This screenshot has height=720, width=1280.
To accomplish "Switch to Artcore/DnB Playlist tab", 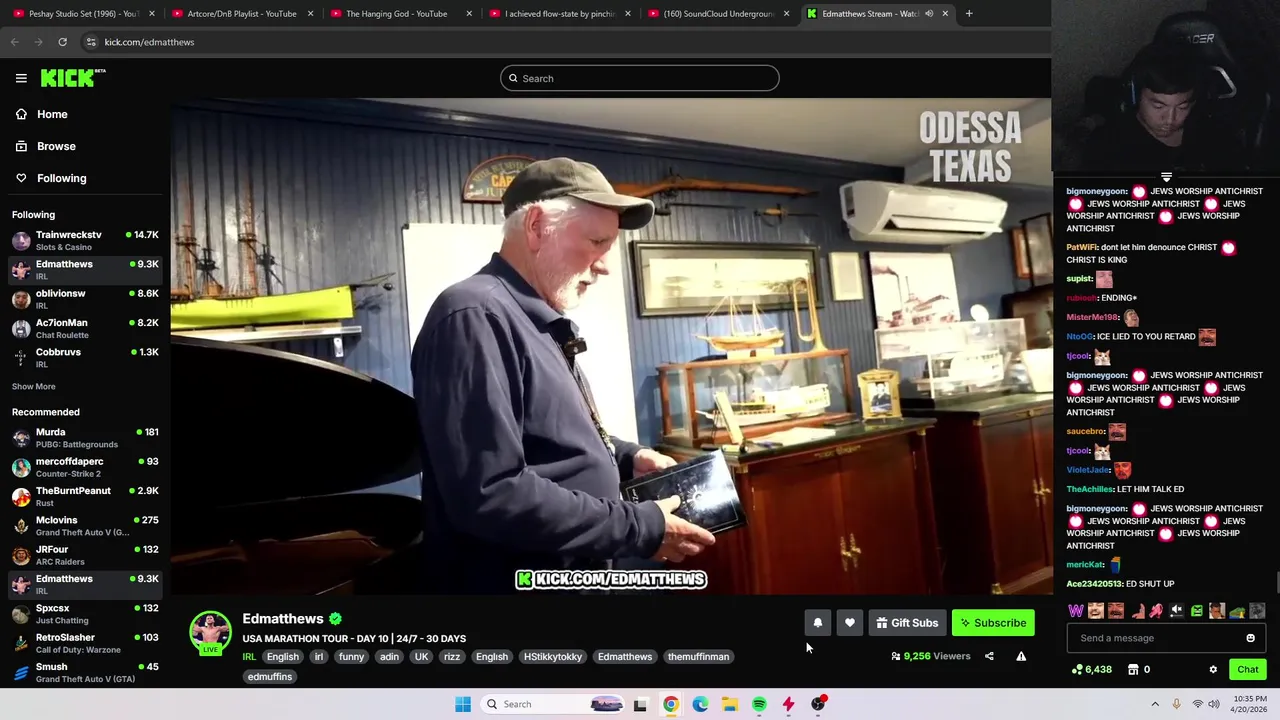I will (241, 14).
